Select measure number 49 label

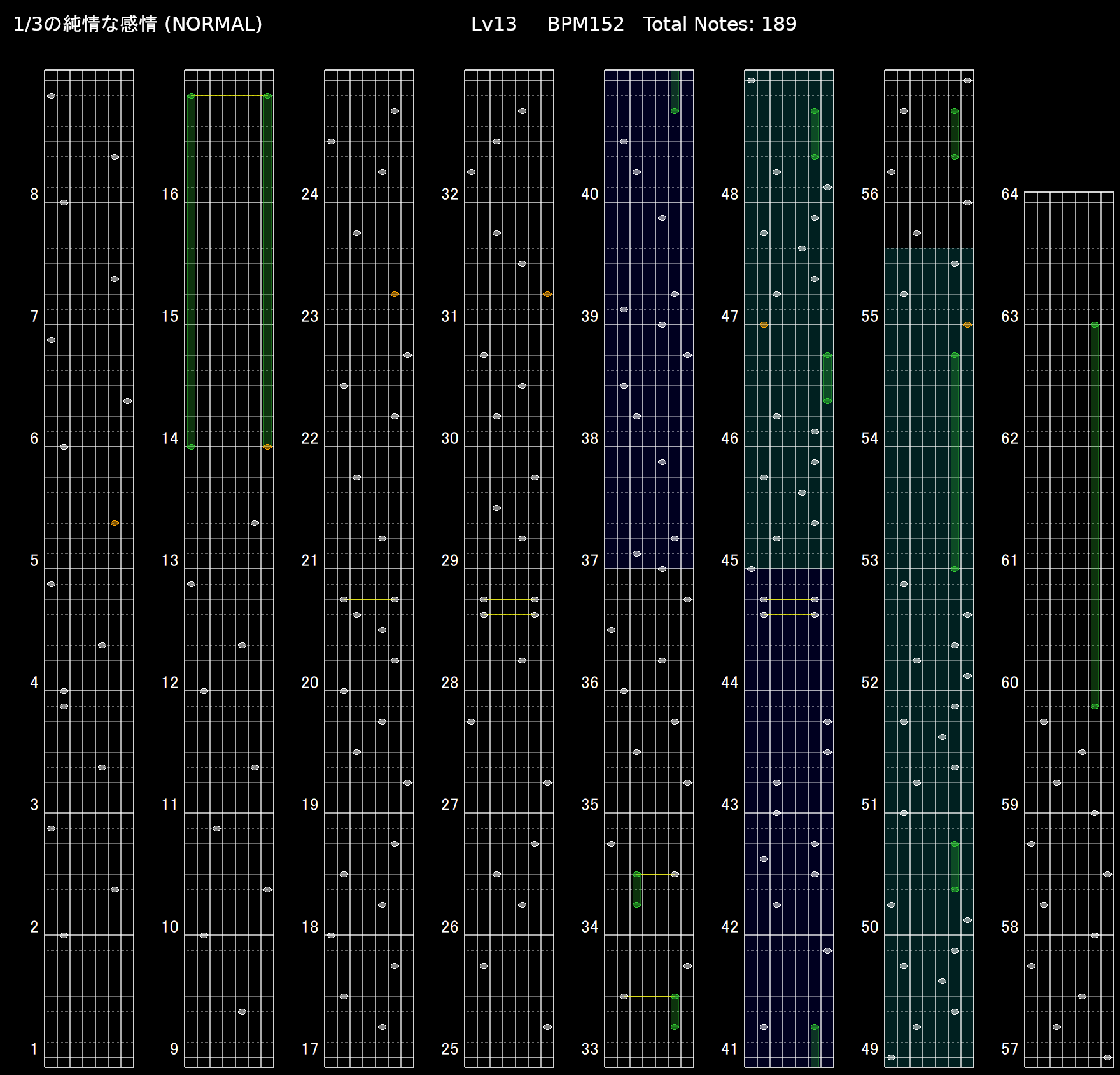[870, 1049]
